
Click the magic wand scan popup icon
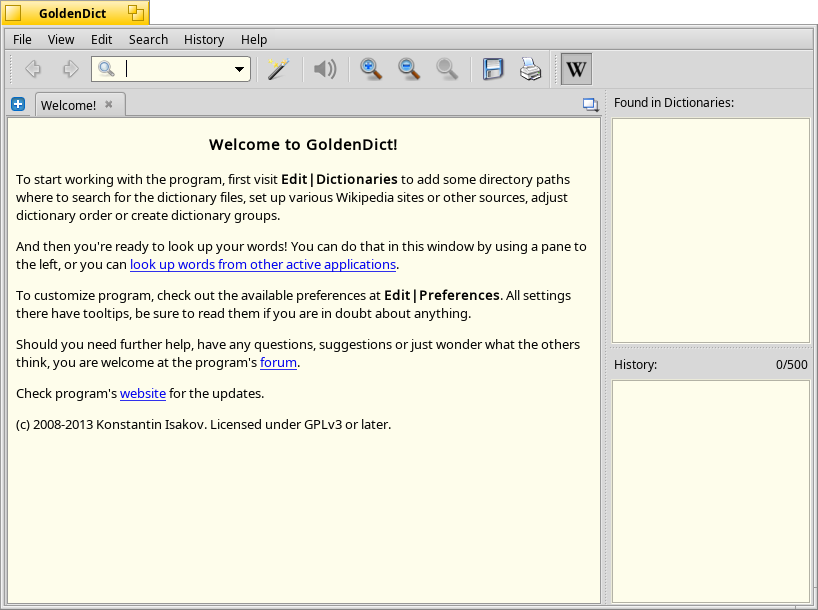point(278,69)
